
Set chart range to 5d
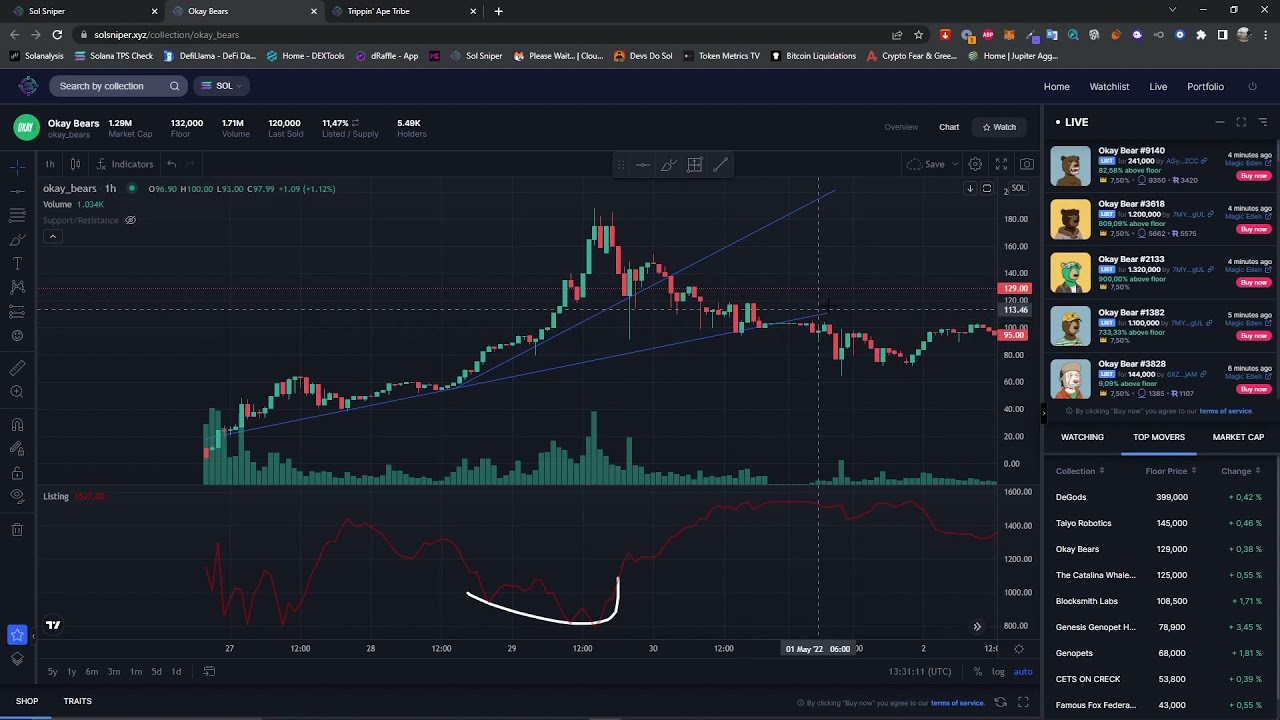click(x=156, y=672)
